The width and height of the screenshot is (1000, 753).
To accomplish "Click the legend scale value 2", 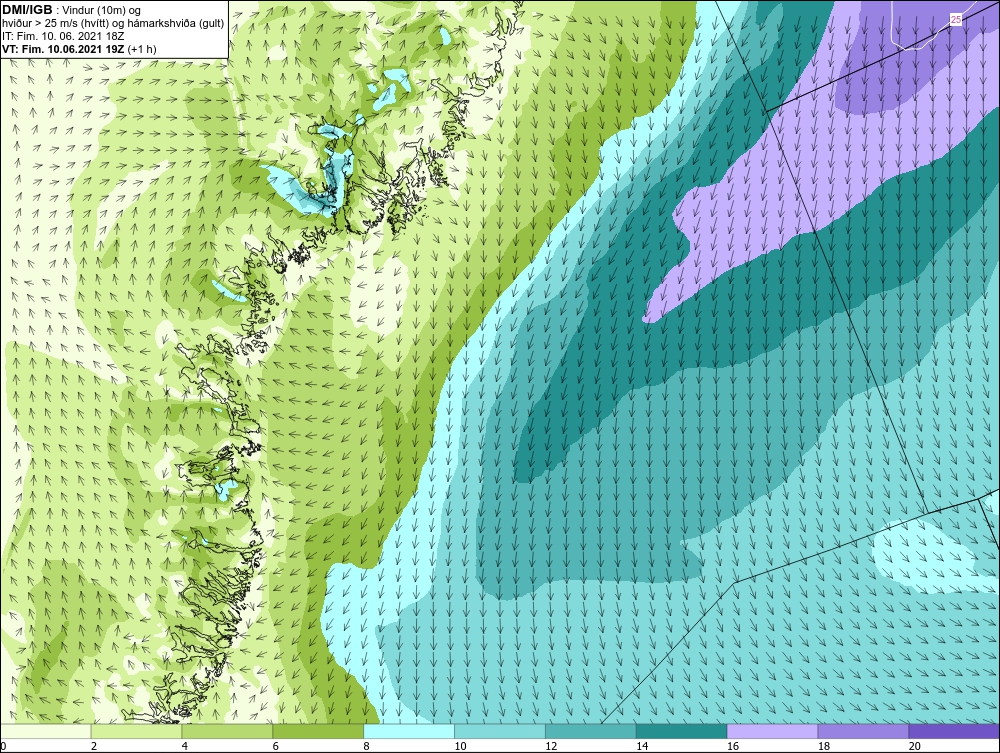I will (94, 746).
